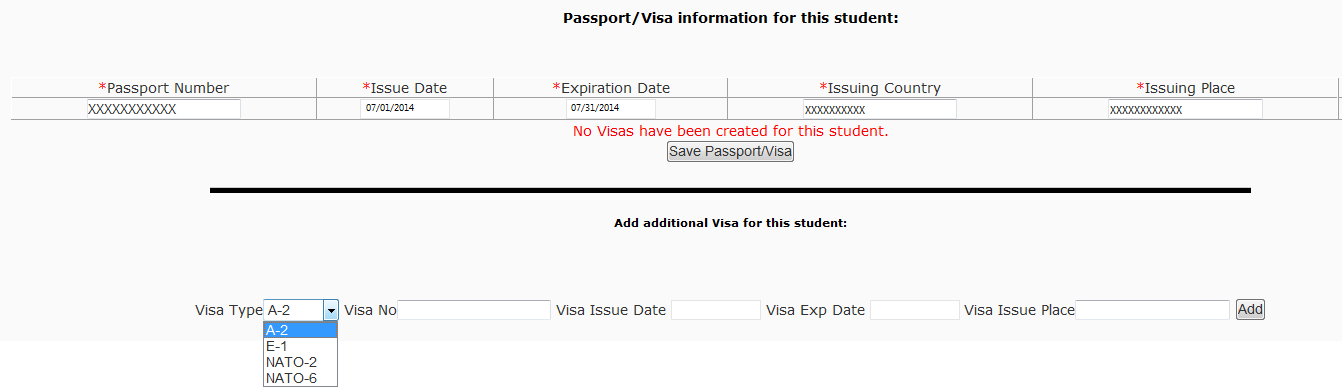This screenshot has width=1342, height=392.
Task: Click the Visa Exp Date field
Action: point(915,310)
